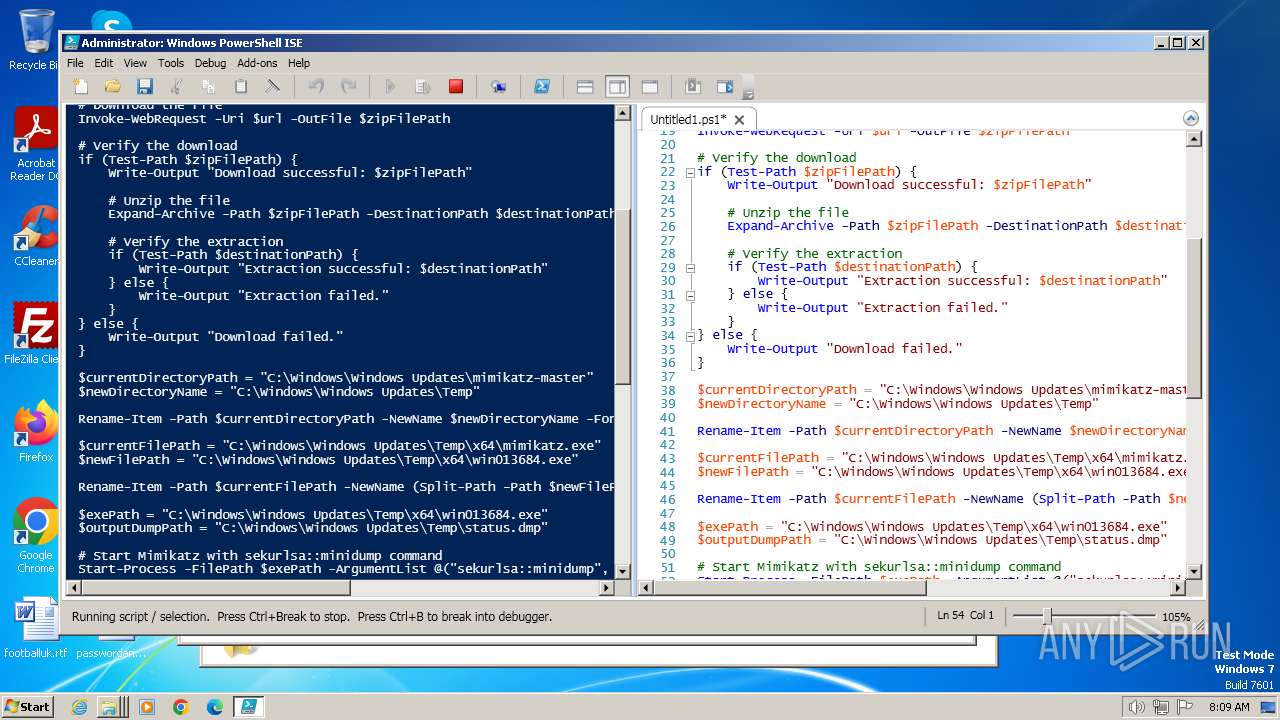The image size is (1280, 720).
Task: Save the script with floppy disk icon
Action: point(145,87)
